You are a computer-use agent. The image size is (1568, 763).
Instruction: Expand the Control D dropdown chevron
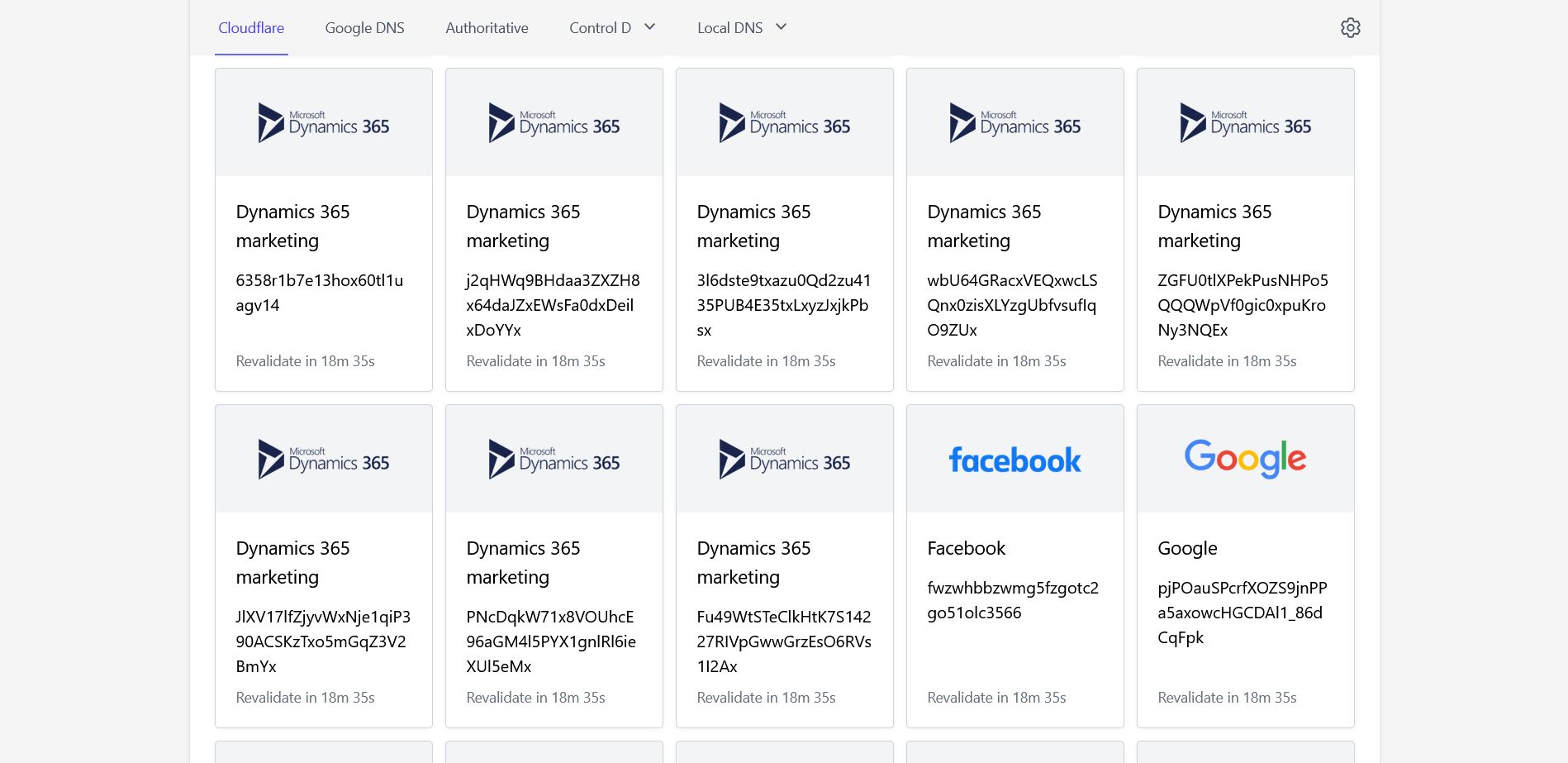pos(649,26)
